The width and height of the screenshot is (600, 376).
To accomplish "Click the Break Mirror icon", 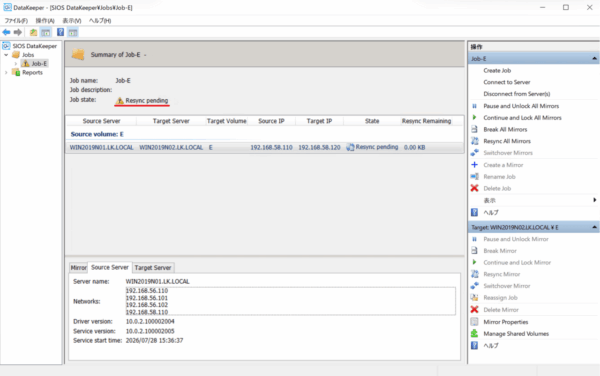I will click(474, 251).
